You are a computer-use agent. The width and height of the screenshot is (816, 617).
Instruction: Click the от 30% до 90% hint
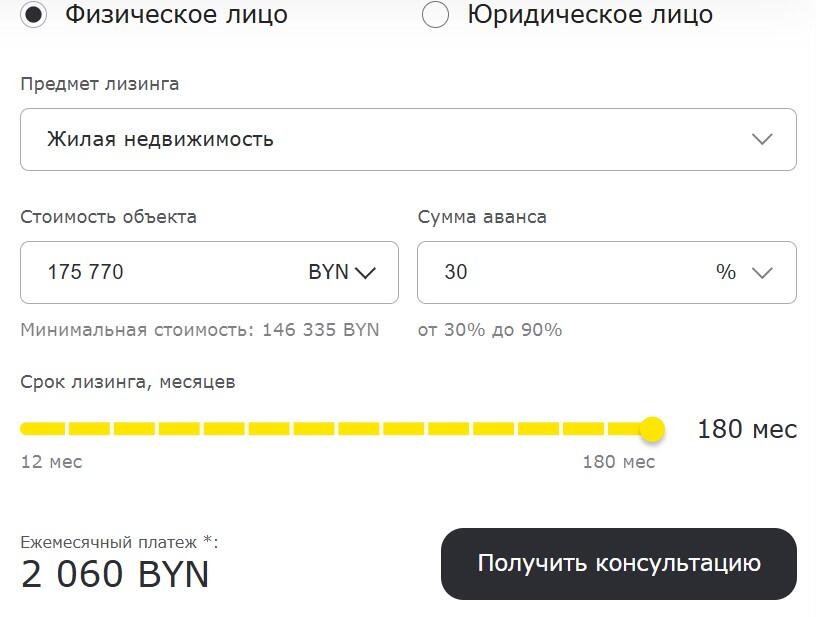pyautogui.click(x=489, y=330)
